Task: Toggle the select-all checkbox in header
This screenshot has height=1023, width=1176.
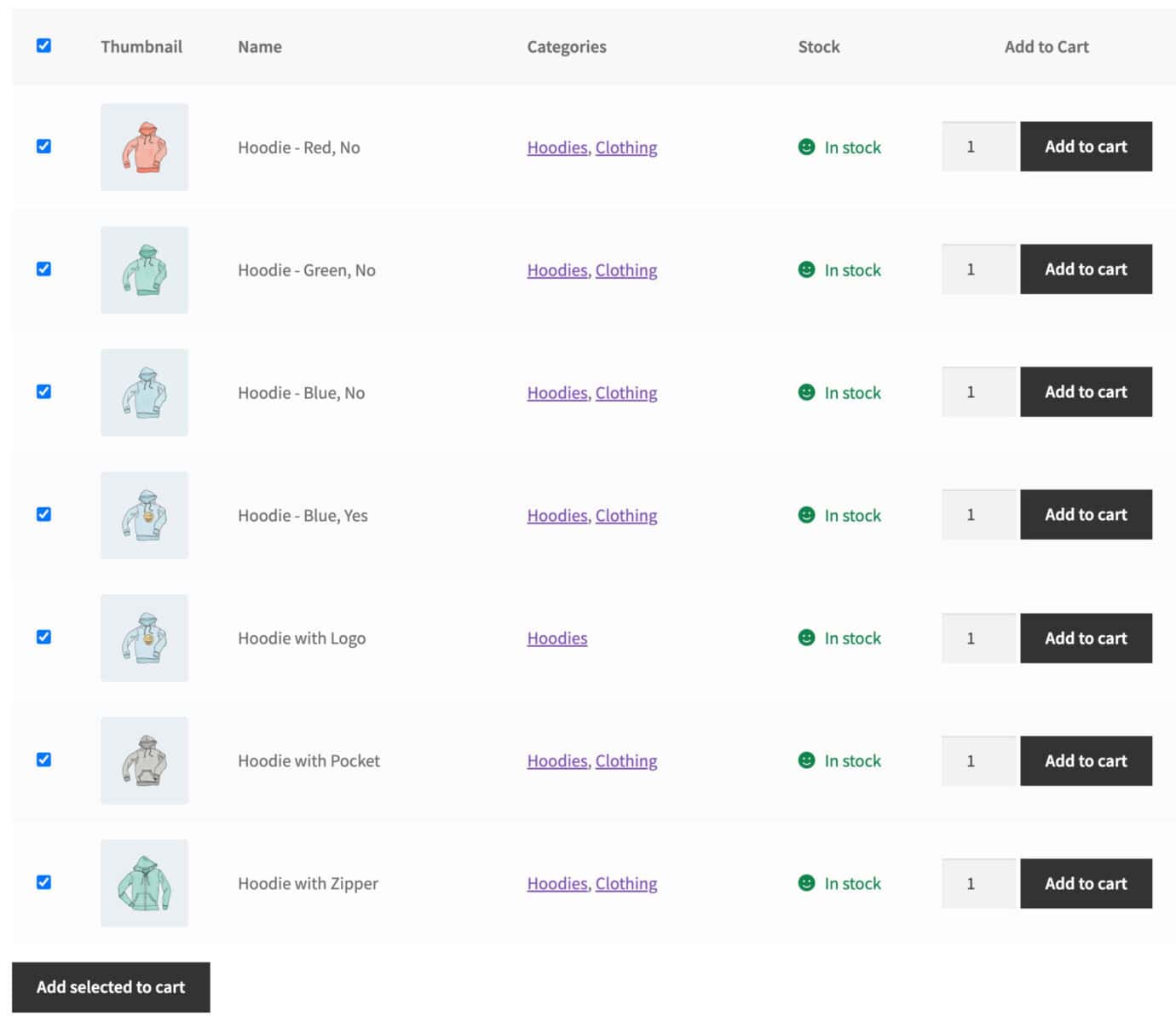Action: (44, 46)
